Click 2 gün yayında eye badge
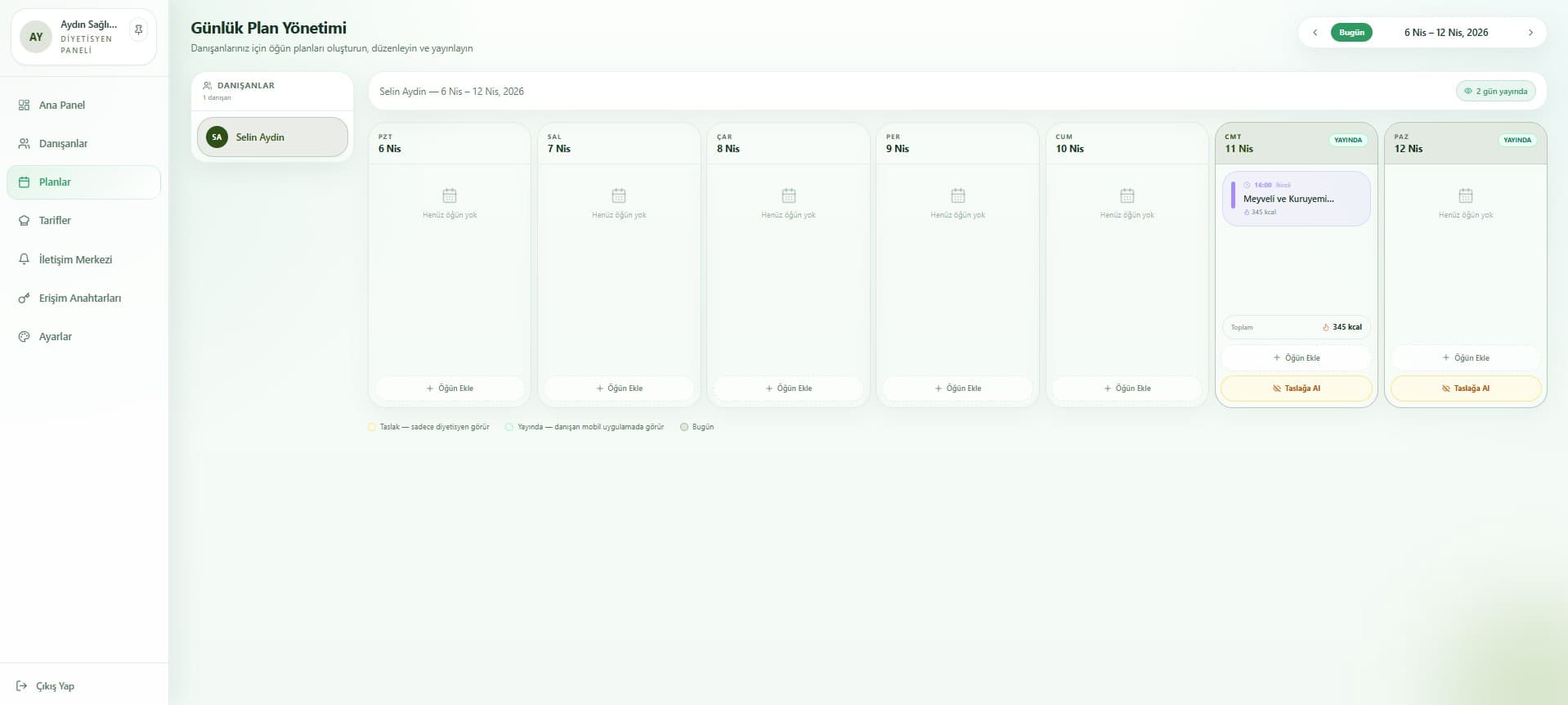The height and width of the screenshot is (705, 1568). point(1495,91)
